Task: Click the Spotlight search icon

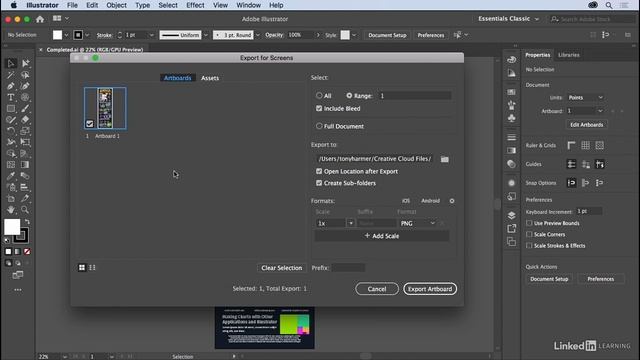Action: (609, 5)
